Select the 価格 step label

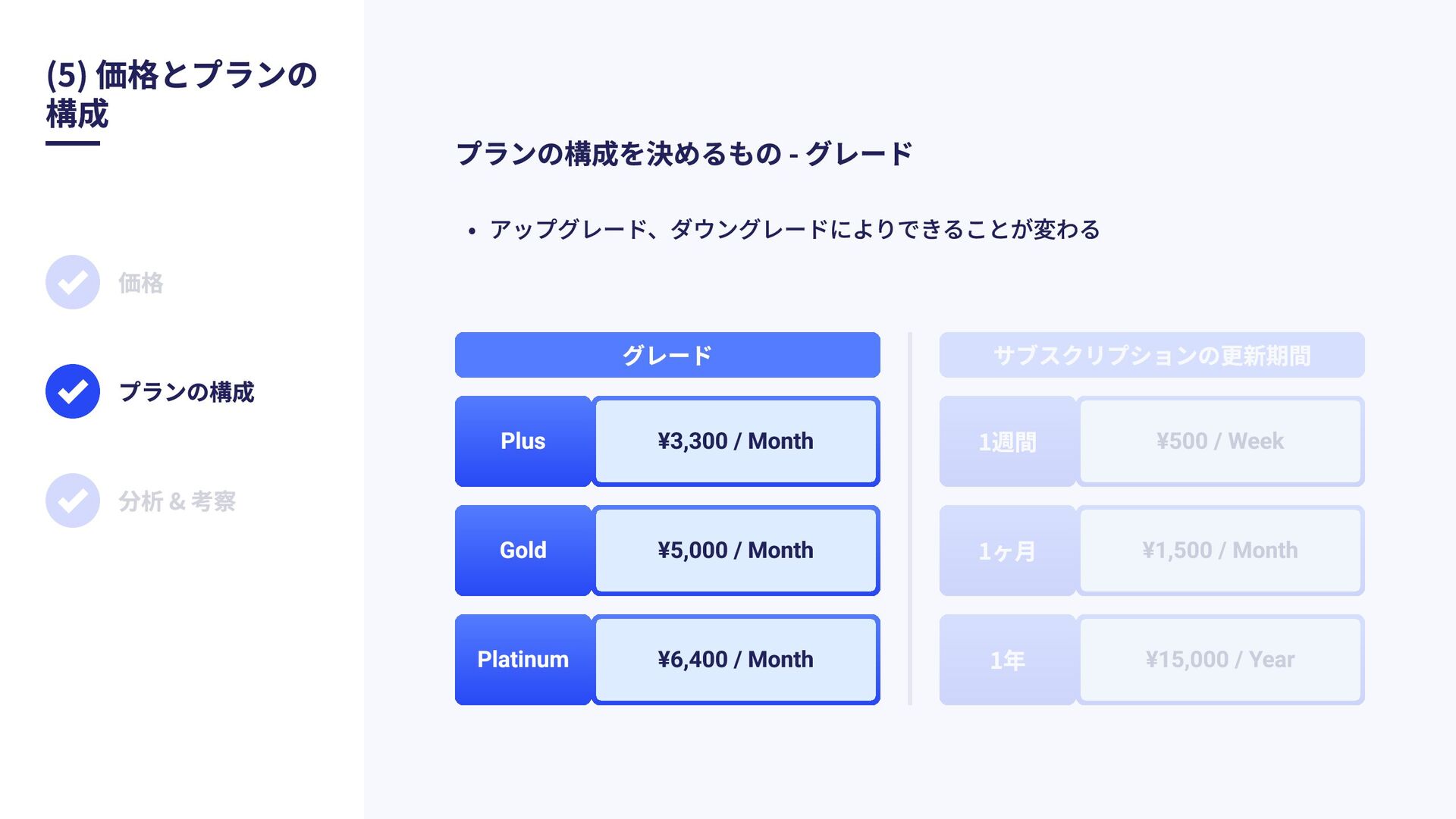coord(140,283)
